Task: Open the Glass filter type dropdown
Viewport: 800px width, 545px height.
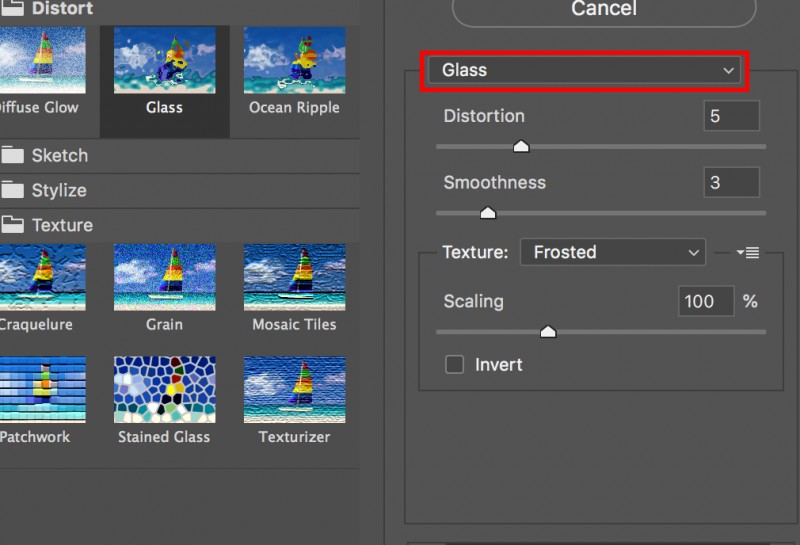Action: tap(586, 71)
